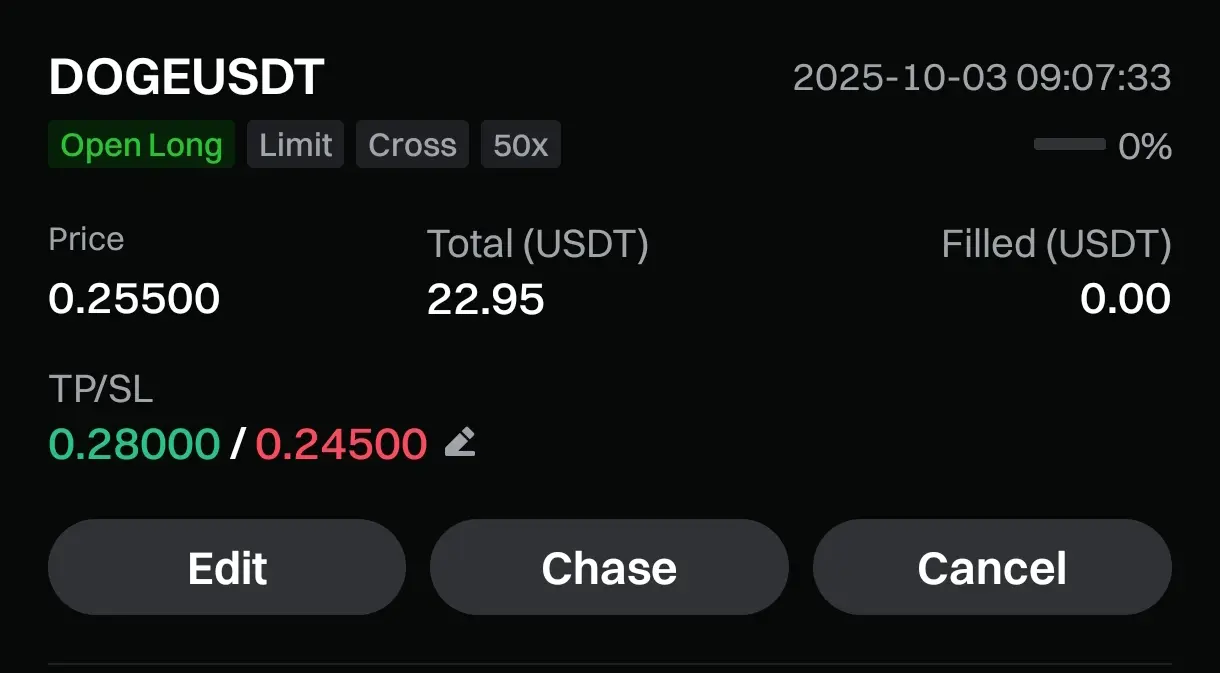Tap the Chase button
Viewport: 1220px width, 673px height.
(x=609, y=567)
